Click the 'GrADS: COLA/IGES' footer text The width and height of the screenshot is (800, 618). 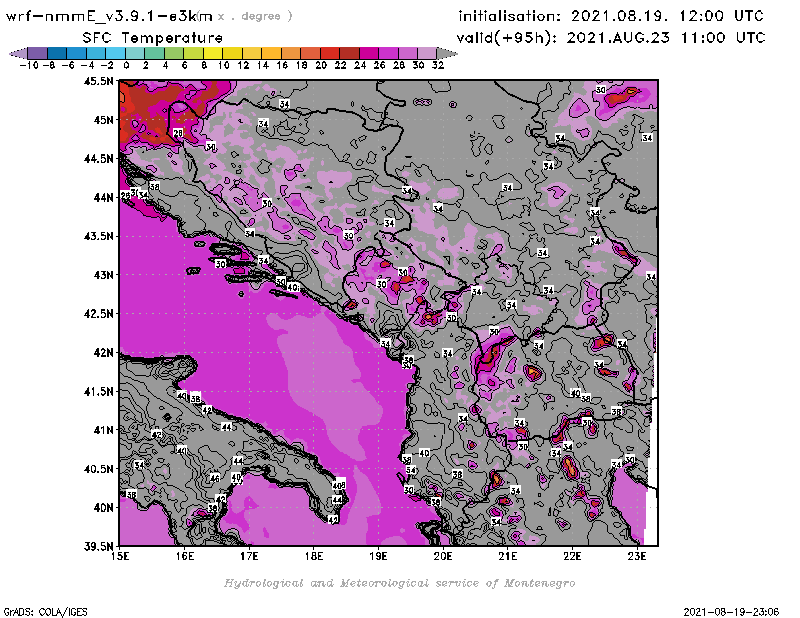pos(45,612)
